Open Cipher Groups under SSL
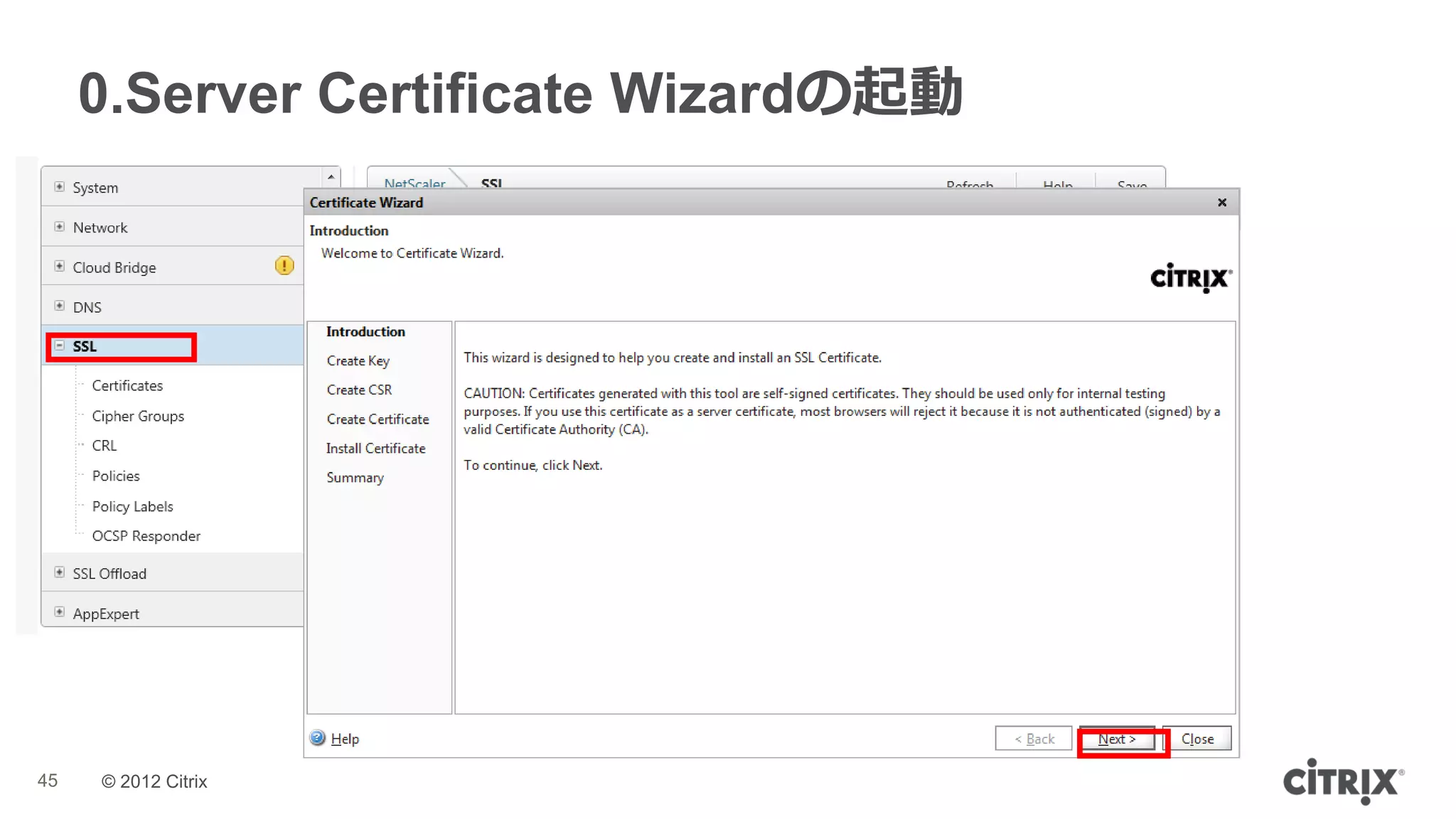This screenshot has width=1456, height=819. pyautogui.click(x=138, y=416)
